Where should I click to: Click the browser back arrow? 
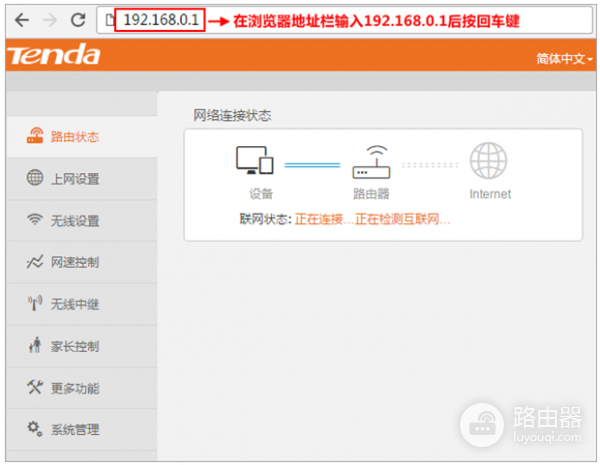21,20
